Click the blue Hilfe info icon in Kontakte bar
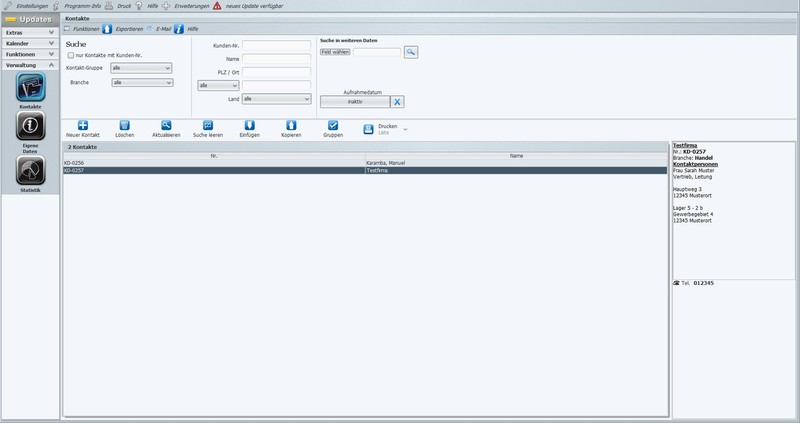The width and height of the screenshot is (800, 423). point(179,29)
